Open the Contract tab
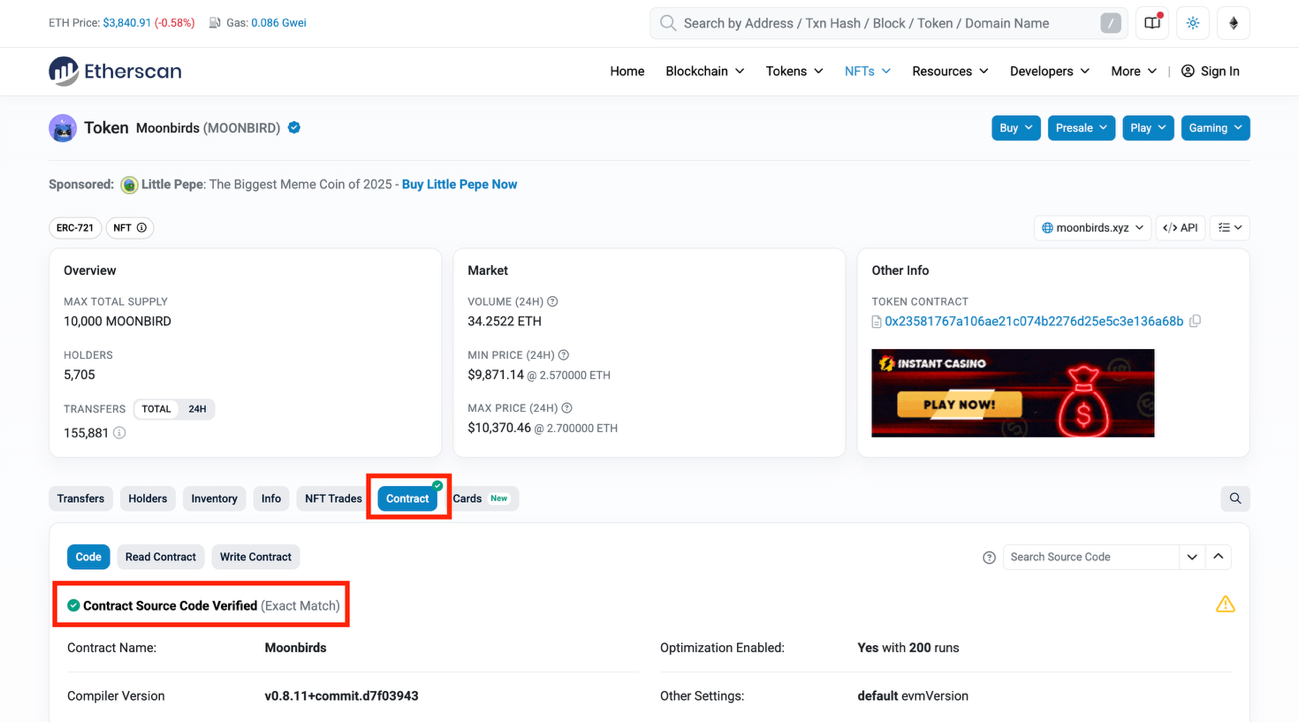The height and width of the screenshot is (722, 1299). [x=408, y=499]
